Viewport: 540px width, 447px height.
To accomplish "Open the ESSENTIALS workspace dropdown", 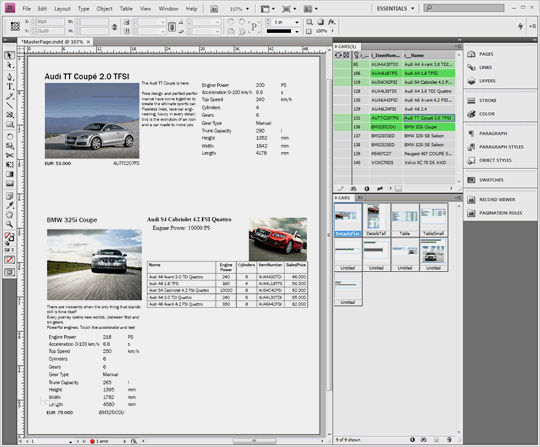I will click(395, 9).
